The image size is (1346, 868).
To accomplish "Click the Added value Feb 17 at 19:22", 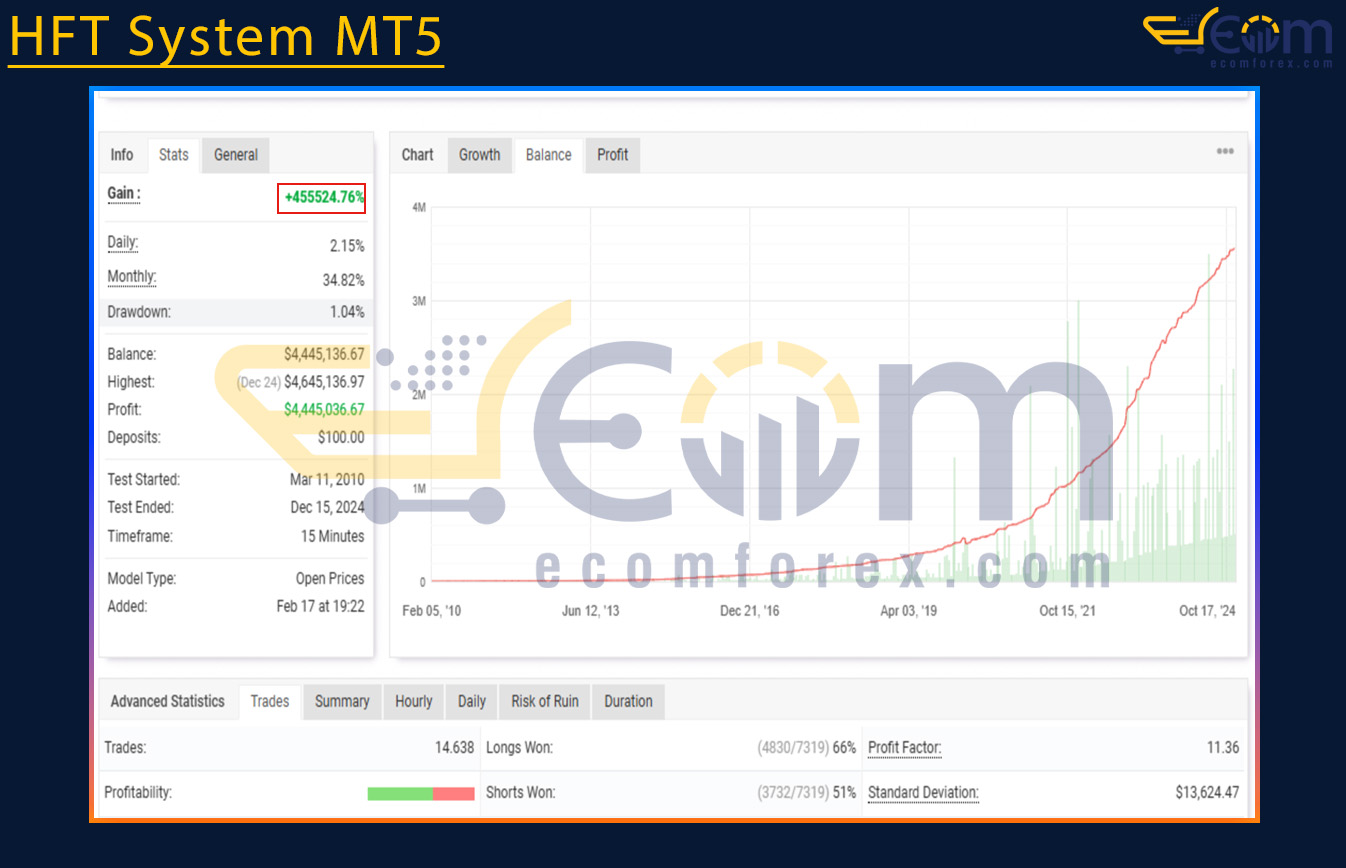I will point(320,607).
